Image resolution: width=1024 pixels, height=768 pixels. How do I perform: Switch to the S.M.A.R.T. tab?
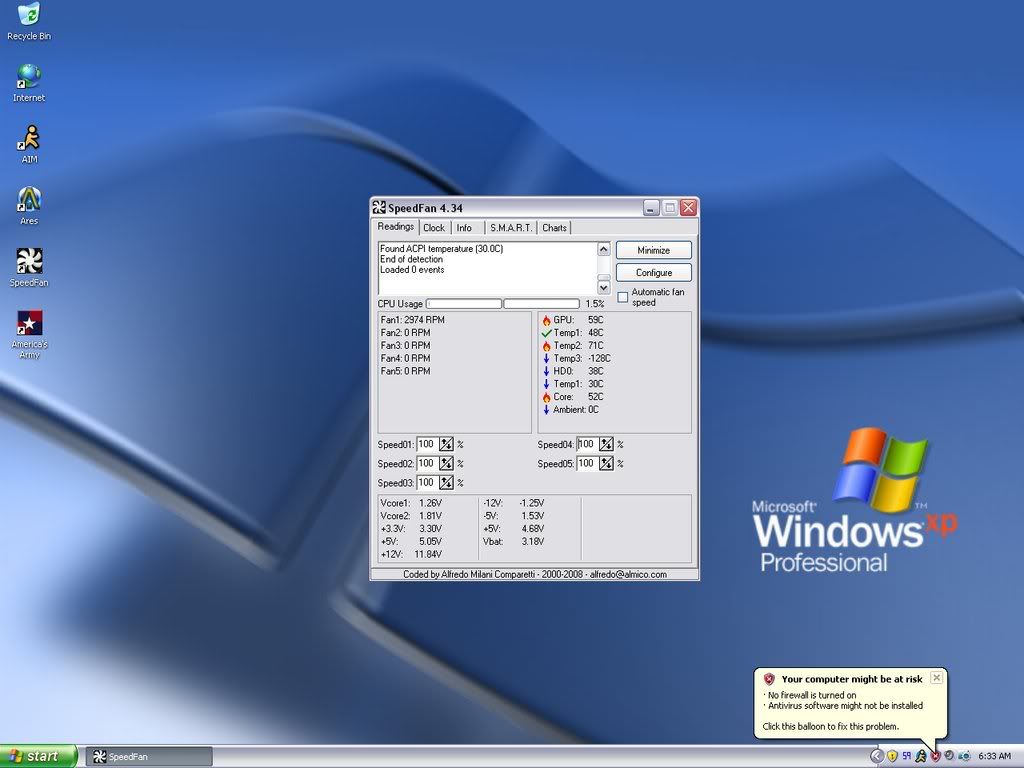point(511,228)
